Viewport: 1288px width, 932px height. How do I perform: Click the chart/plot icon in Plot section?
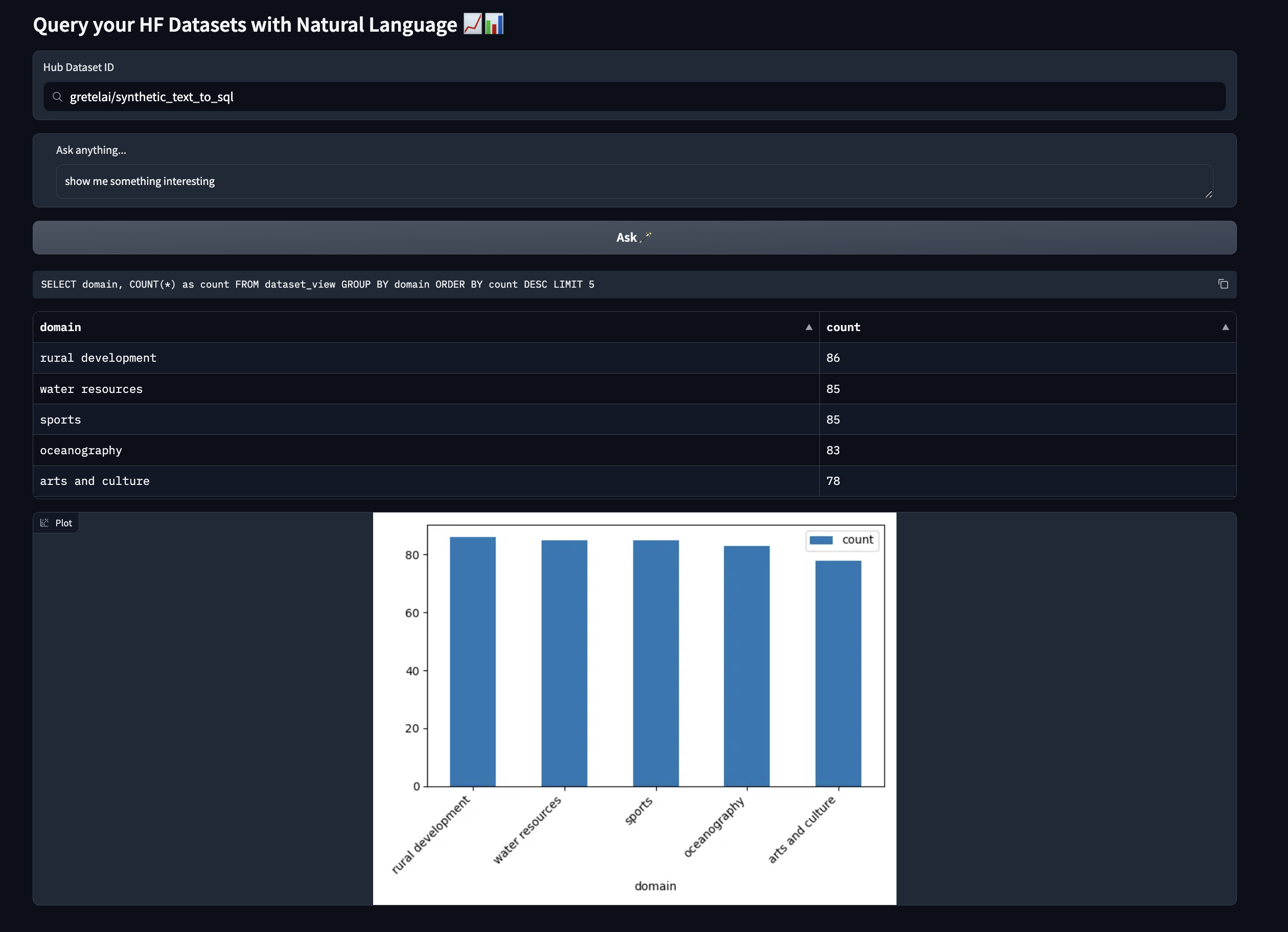[44, 522]
